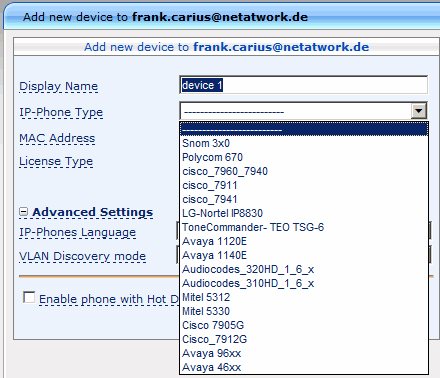
Task: Click the IP-Phone Type label
Action: coord(61,112)
